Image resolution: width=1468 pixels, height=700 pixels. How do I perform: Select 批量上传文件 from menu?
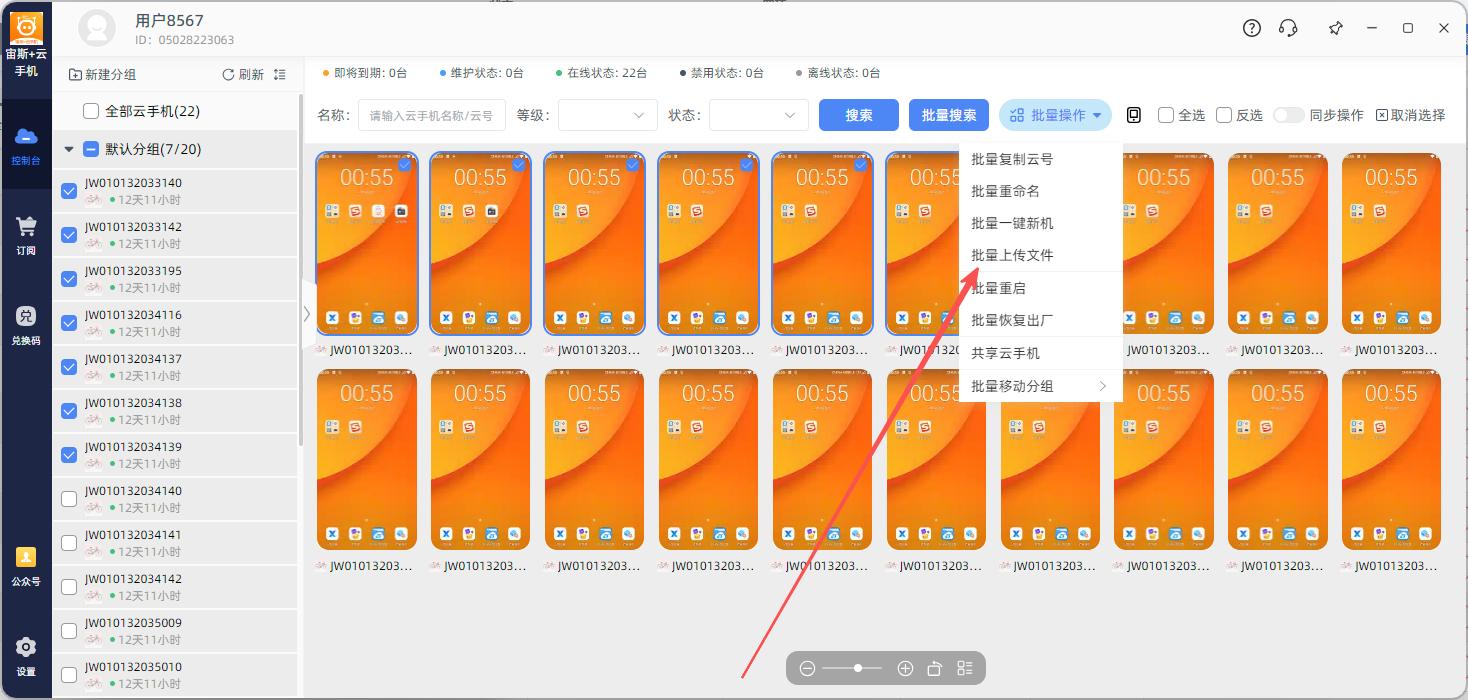(x=1040, y=255)
